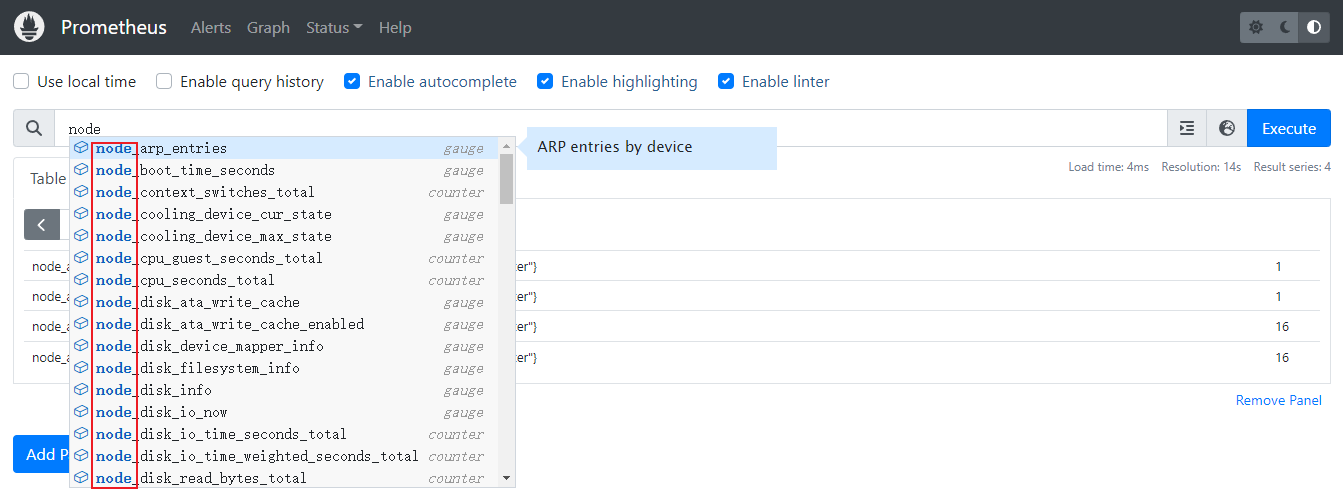Click the Prometheus brand title
Screen dimensions: 1343x503
pos(114,27)
